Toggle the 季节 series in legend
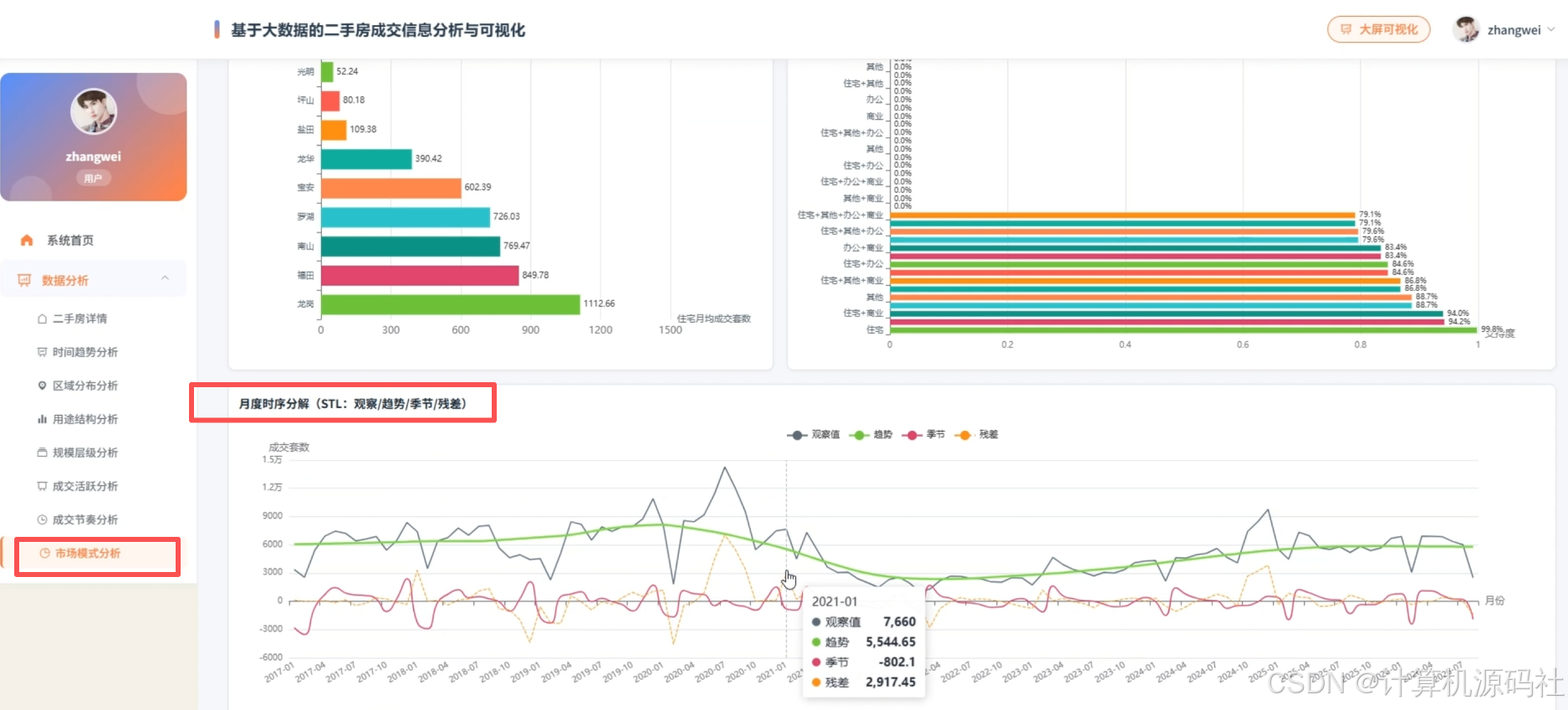The height and width of the screenshot is (710, 1568). 923,435
